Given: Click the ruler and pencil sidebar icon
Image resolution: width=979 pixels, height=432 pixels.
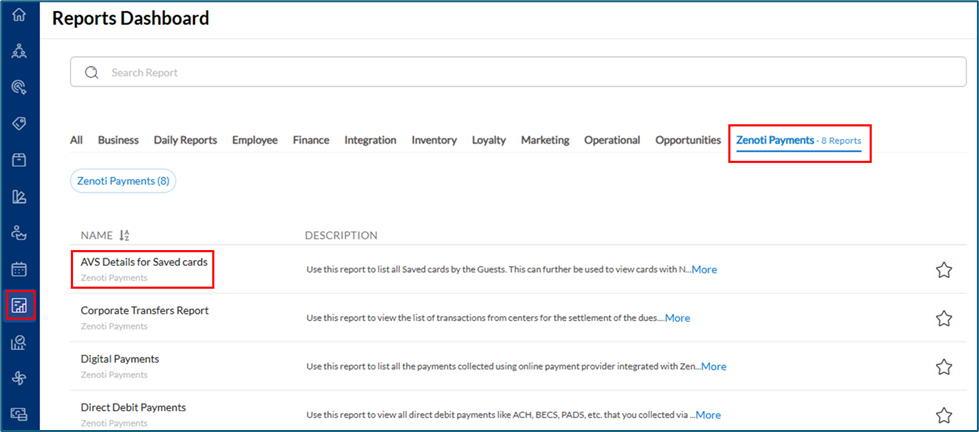Looking at the screenshot, I should [x=19, y=197].
